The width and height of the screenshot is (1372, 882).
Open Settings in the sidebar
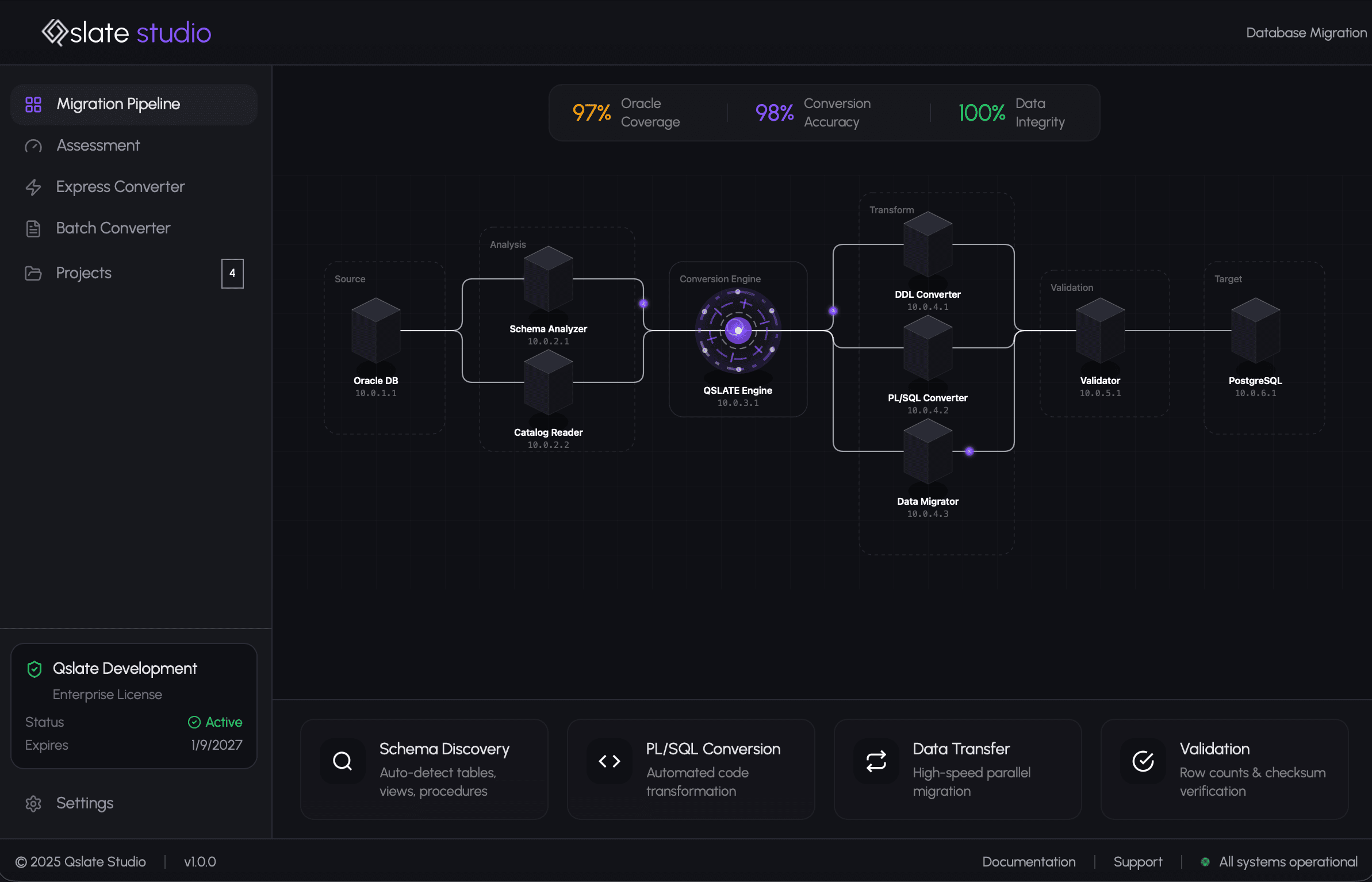tap(134, 803)
